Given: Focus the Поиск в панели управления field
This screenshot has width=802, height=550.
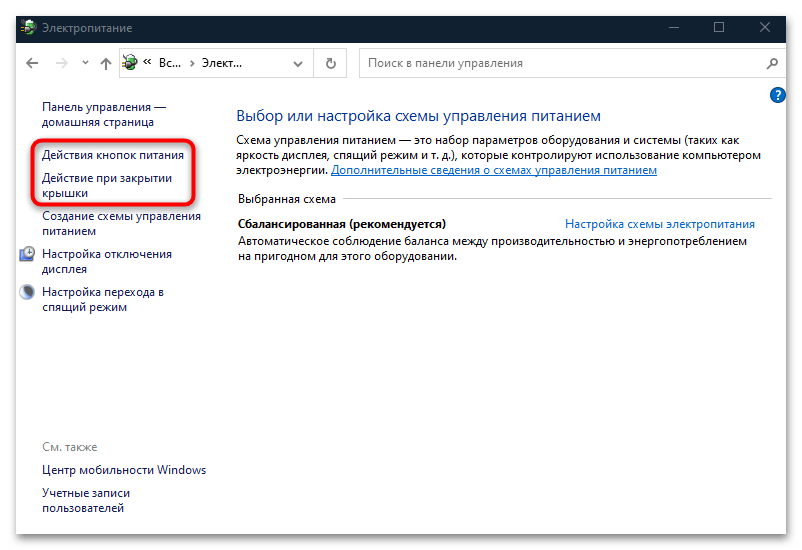Looking at the screenshot, I should (560, 63).
